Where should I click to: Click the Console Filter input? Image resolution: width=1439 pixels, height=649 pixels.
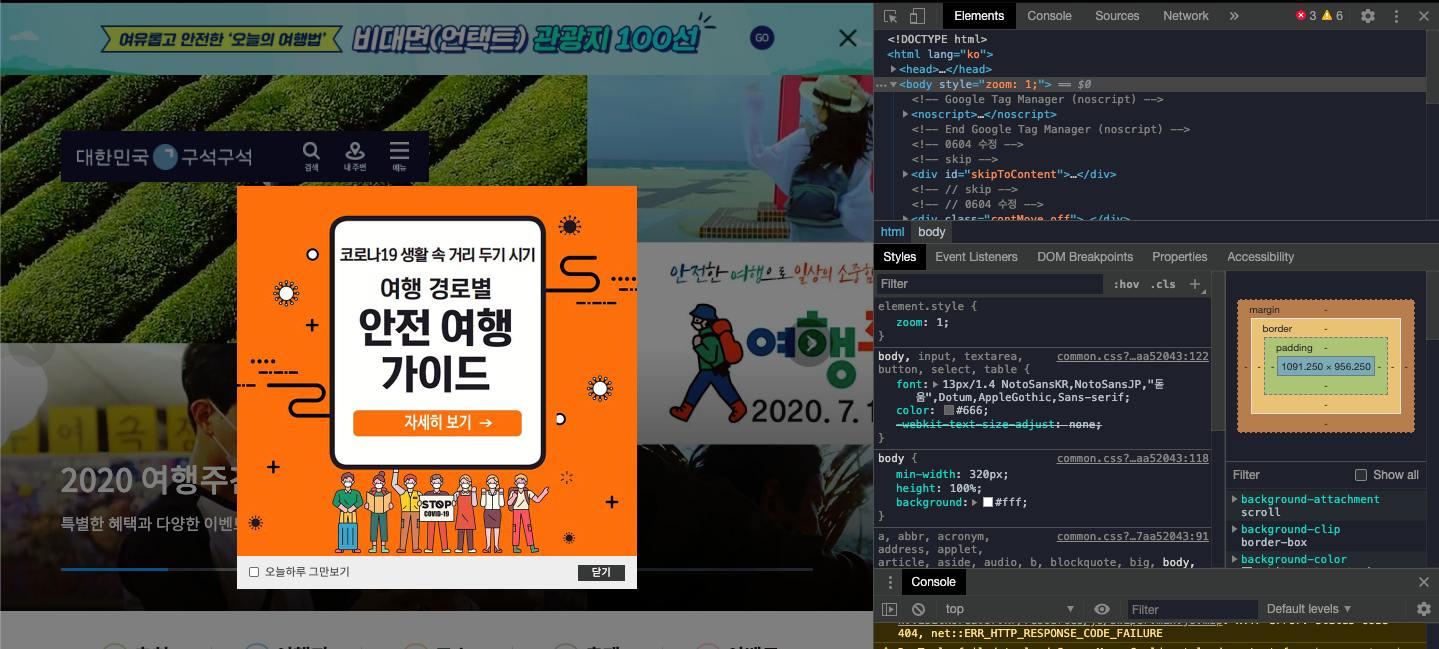[x=1193, y=609]
